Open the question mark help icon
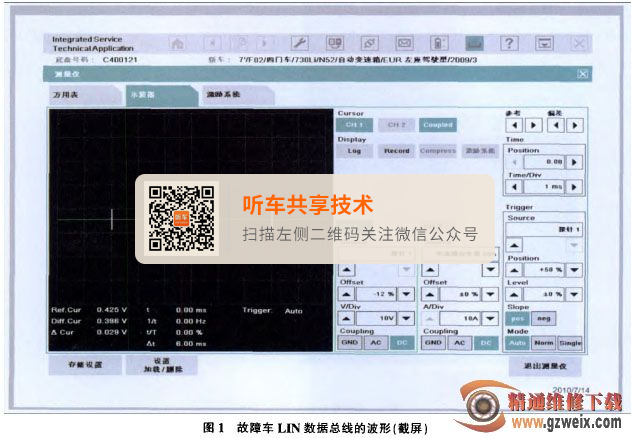This screenshot has width=631, height=438. click(x=509, y=43)
